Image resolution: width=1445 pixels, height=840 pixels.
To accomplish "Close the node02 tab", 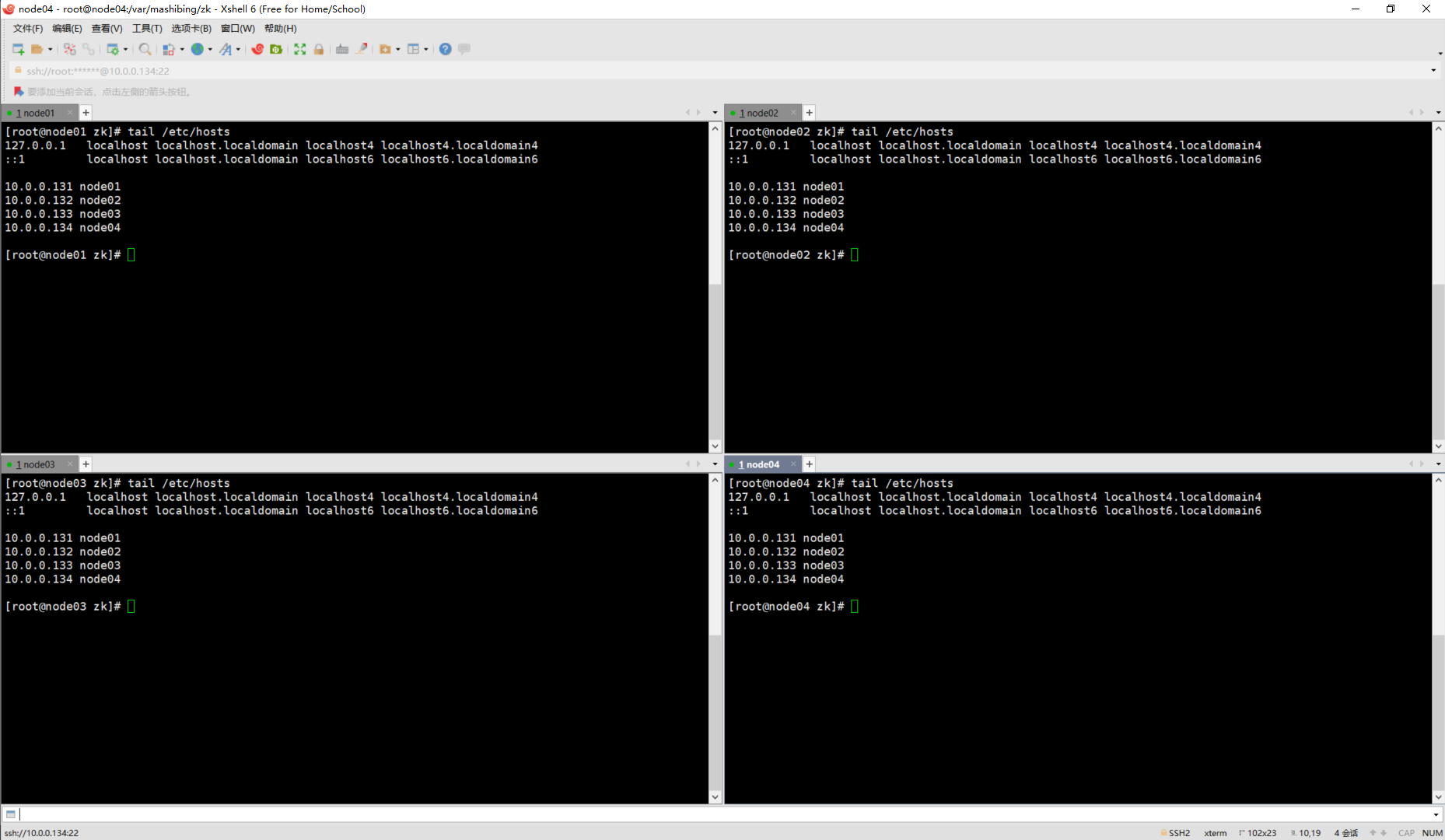I will point(793,113).
